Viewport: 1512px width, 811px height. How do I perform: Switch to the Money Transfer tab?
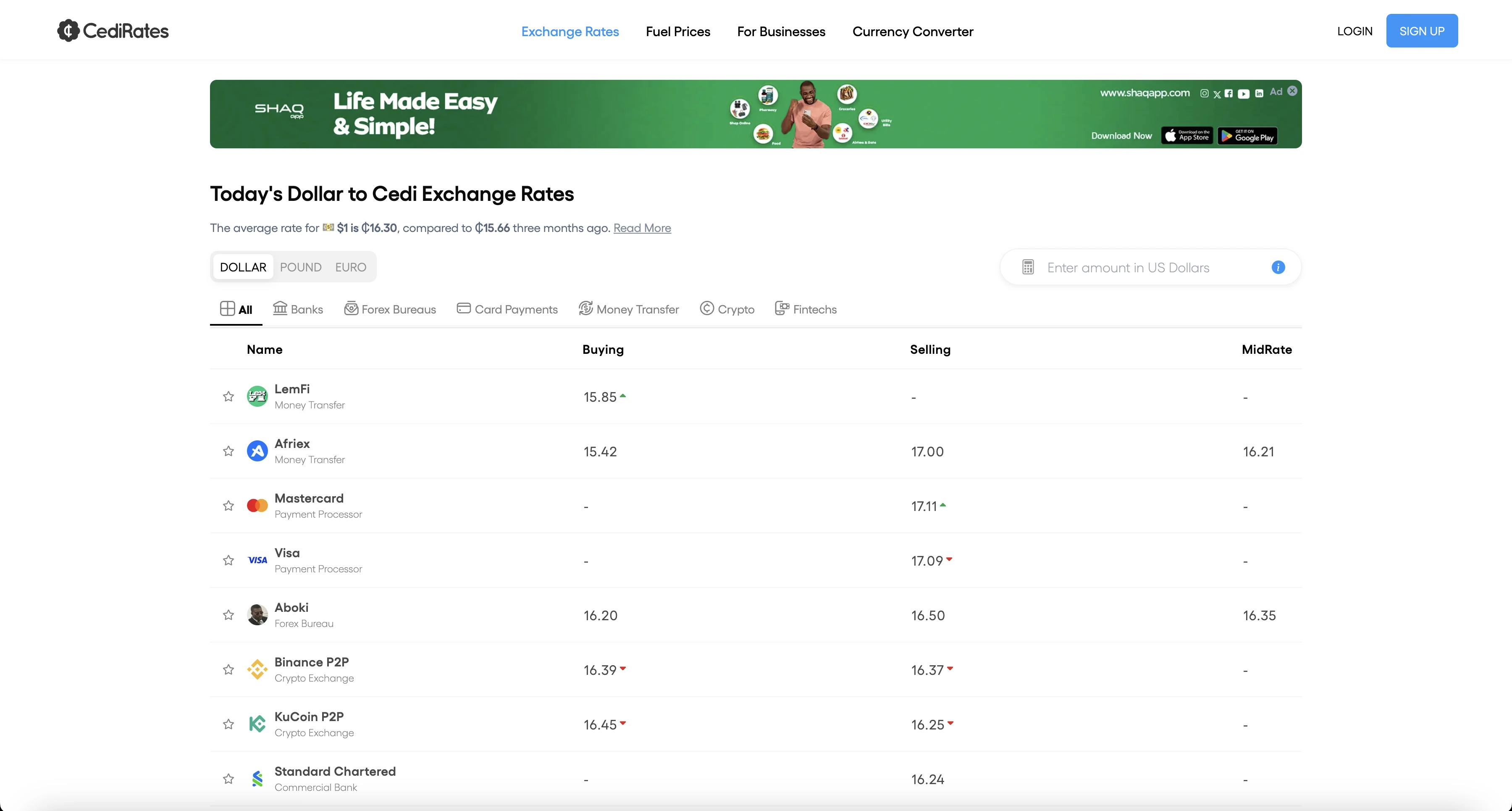629,309
